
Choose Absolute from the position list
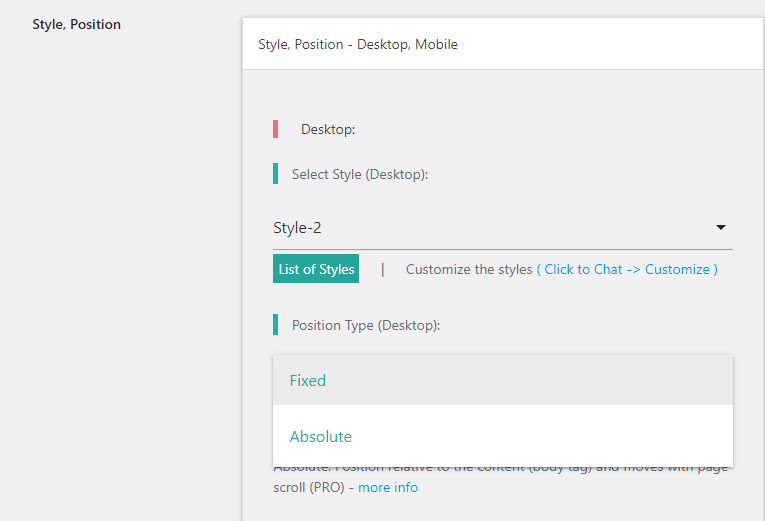320,437
